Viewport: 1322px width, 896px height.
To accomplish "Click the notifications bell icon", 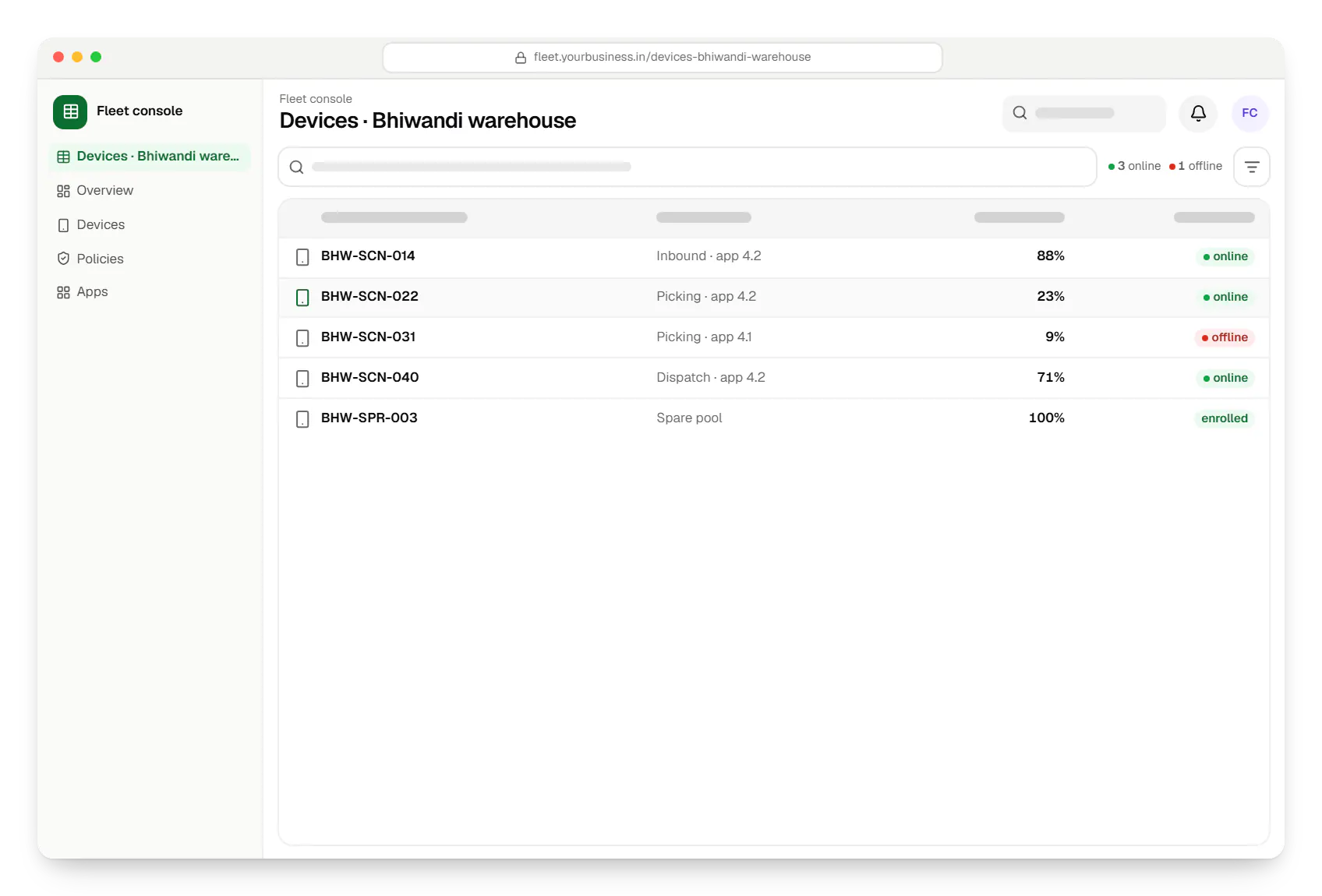I will [x=1198, y=113].
